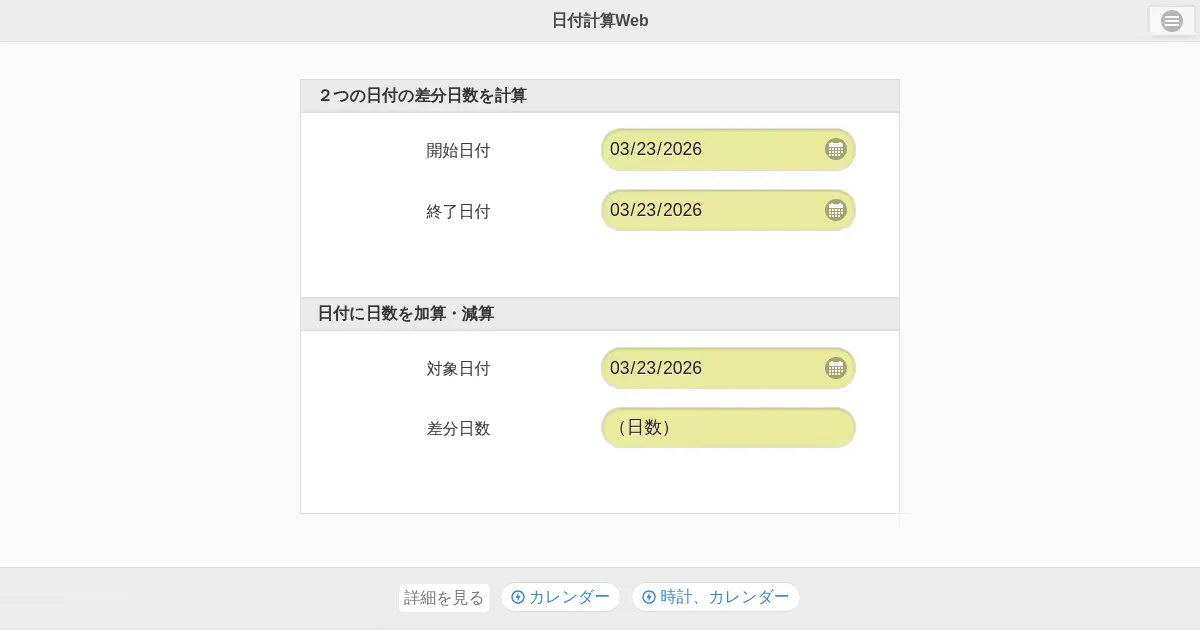Screen dimensions: 1200x630
Task: Click the 対象日付 field label
Action: pyautogui.click(x=458, y=369)
